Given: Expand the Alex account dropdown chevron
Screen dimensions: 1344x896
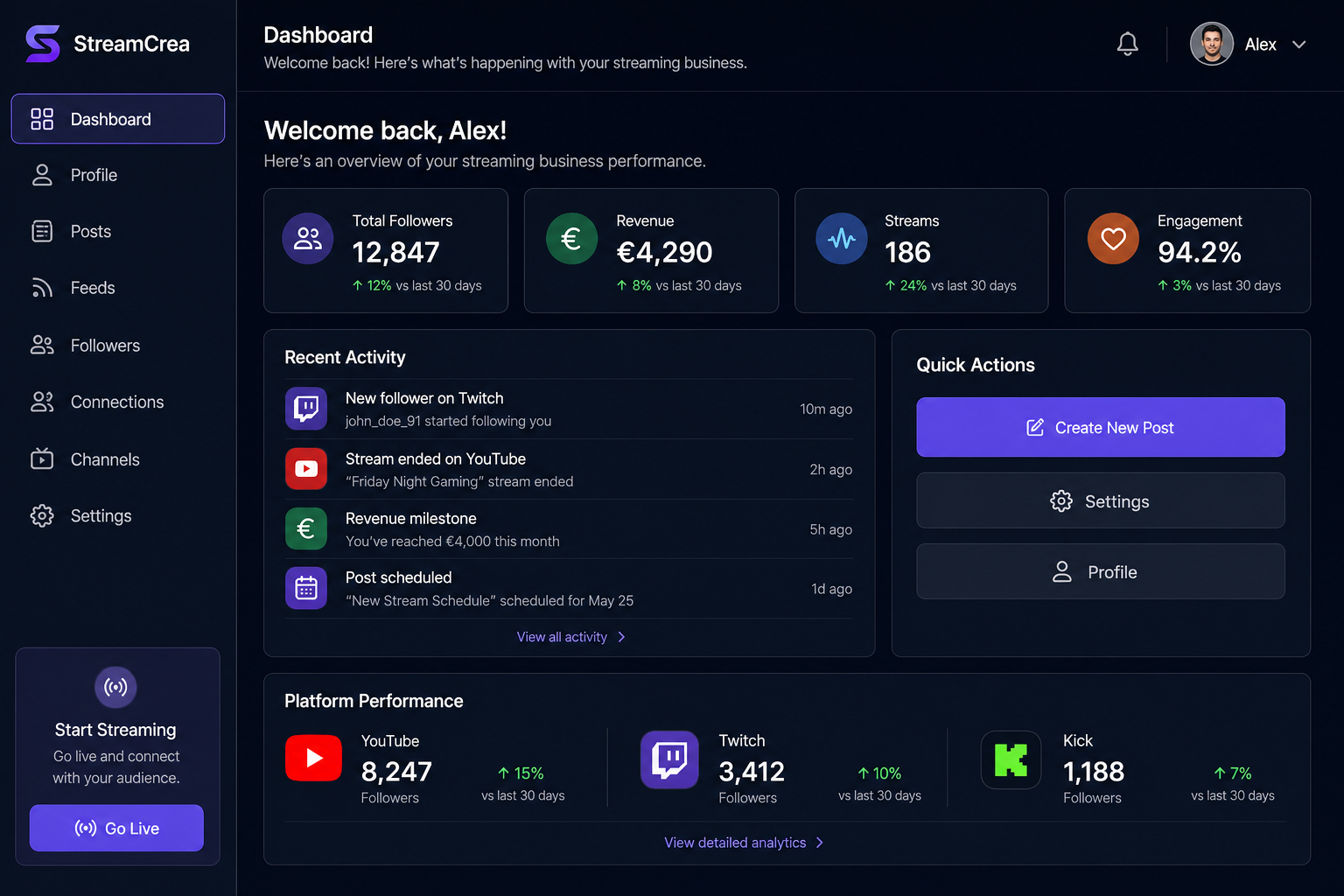Looking at the screenshot, I should point(1299,45).
